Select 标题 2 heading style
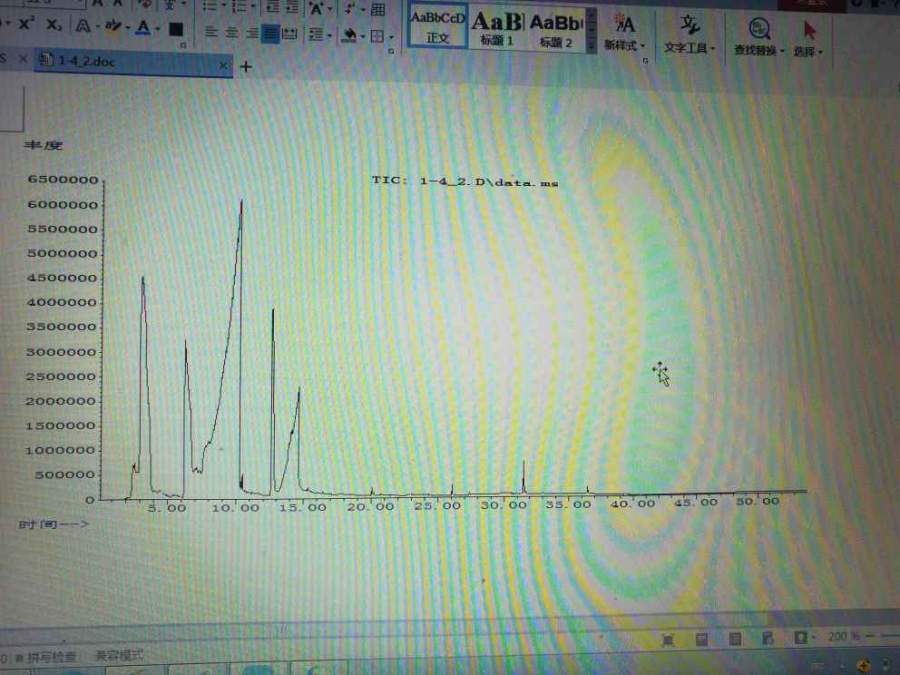 click(556, 30)
